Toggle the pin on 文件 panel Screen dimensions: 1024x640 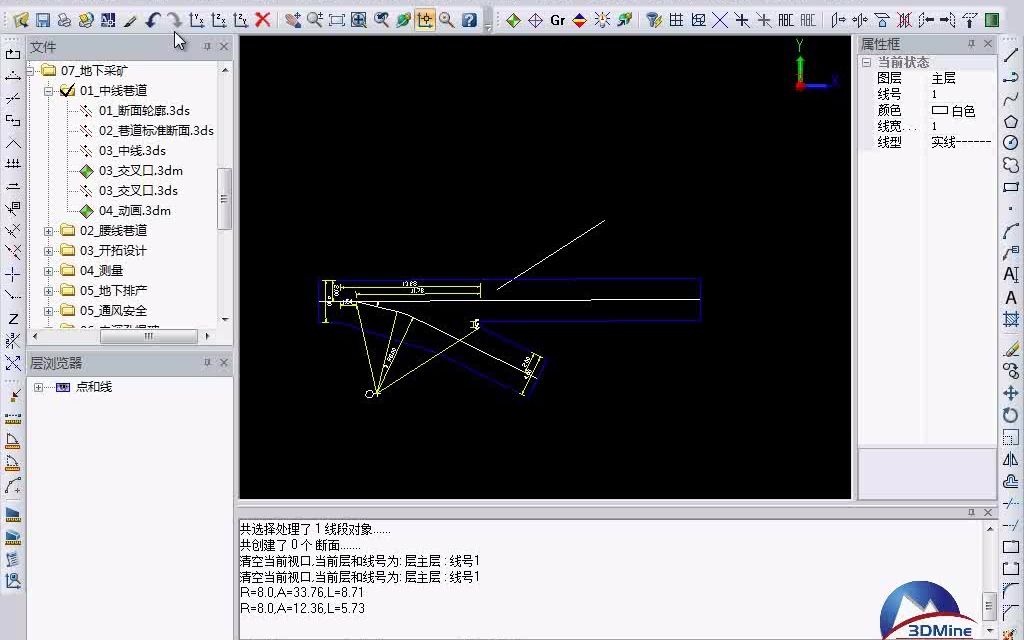click(x=209, y=45)
